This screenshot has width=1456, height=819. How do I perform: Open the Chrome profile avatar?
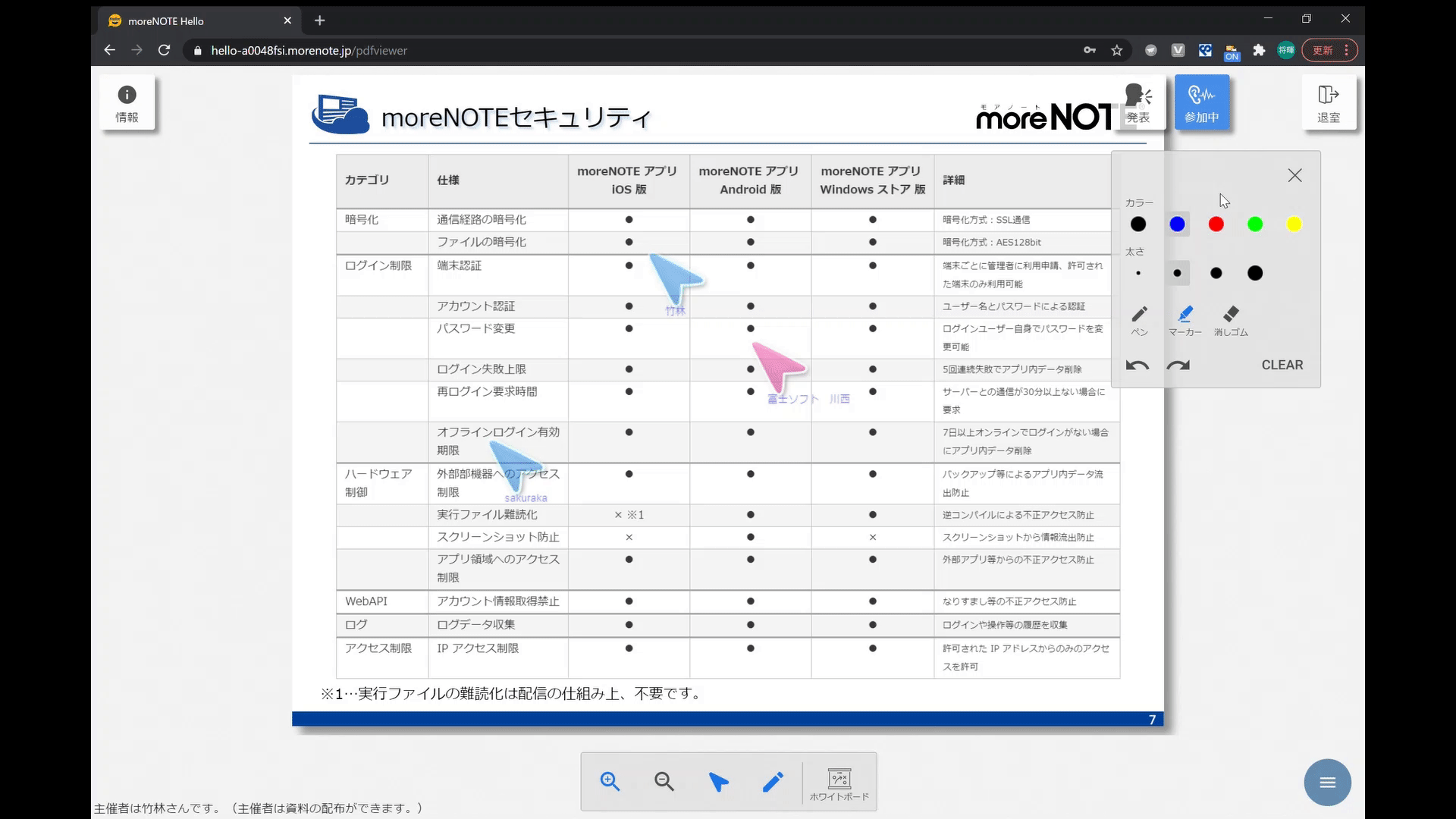[x=1286, y=51]
